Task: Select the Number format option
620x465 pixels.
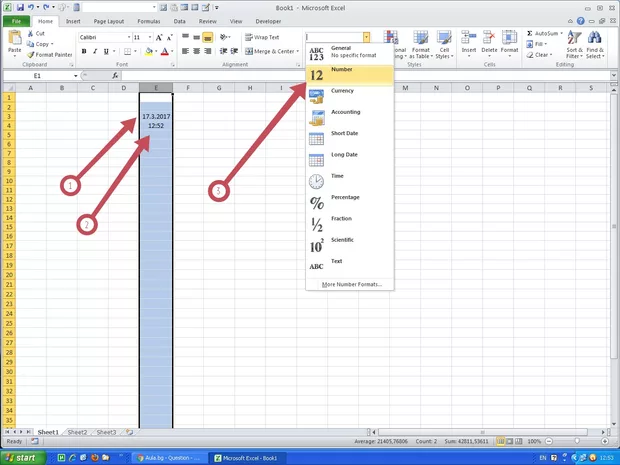Action: [350, 76]
